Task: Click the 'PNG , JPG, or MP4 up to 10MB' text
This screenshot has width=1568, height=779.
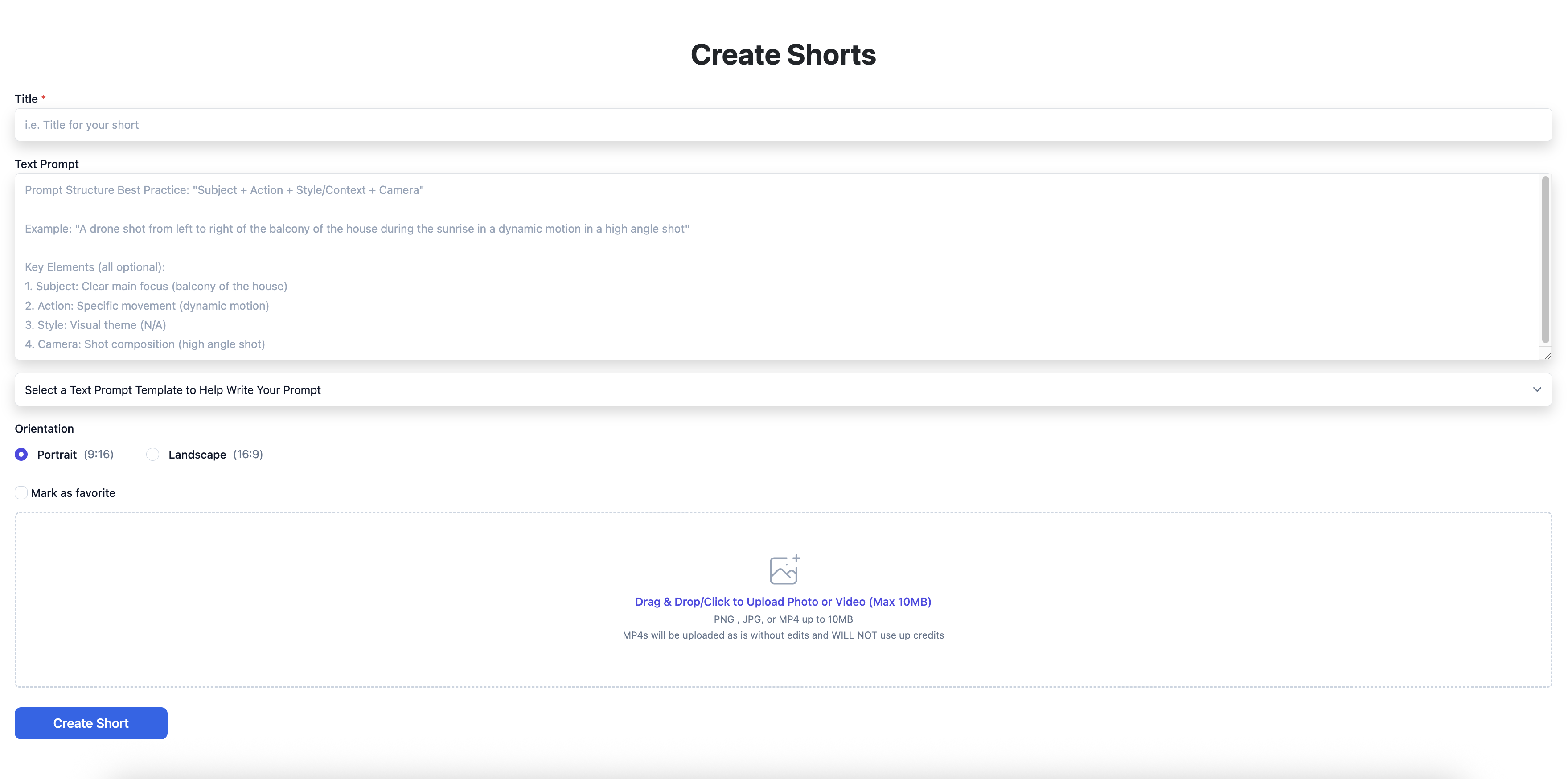Action: pos(783,619)
